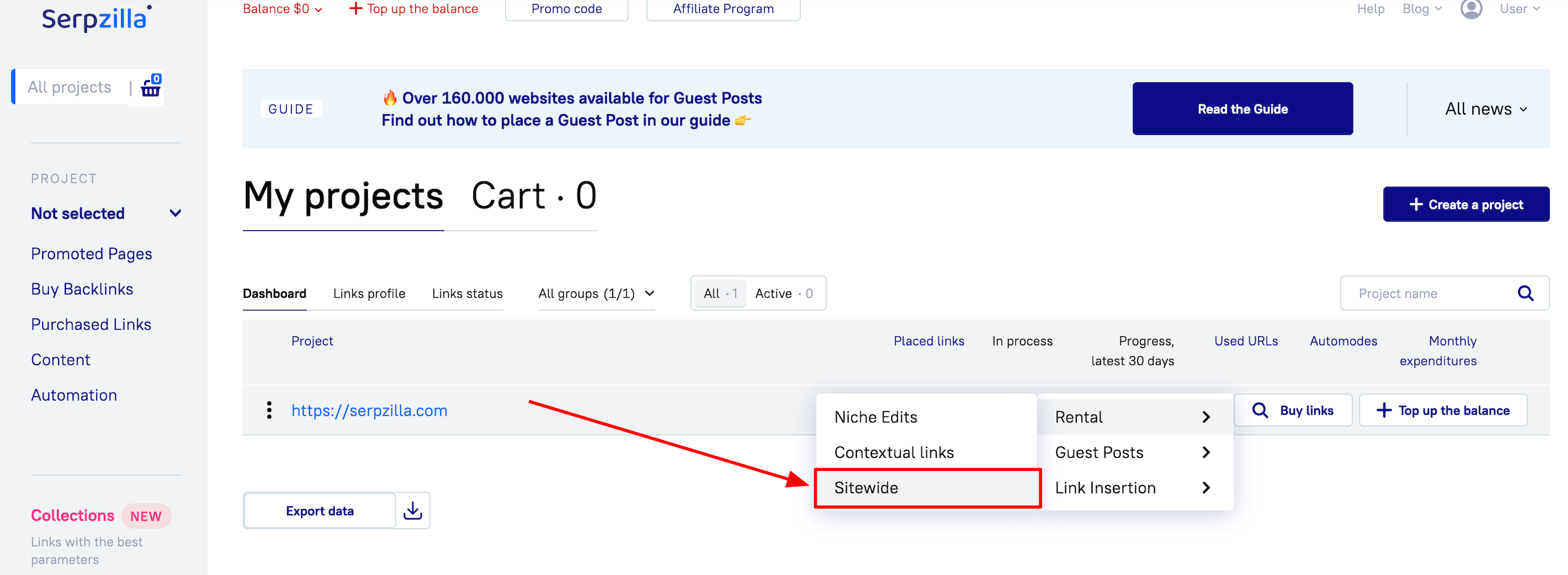This screenshot has width=1568, height=575.
Task: Click the magnifier icon in Project name search
Action: point(1525,293)
